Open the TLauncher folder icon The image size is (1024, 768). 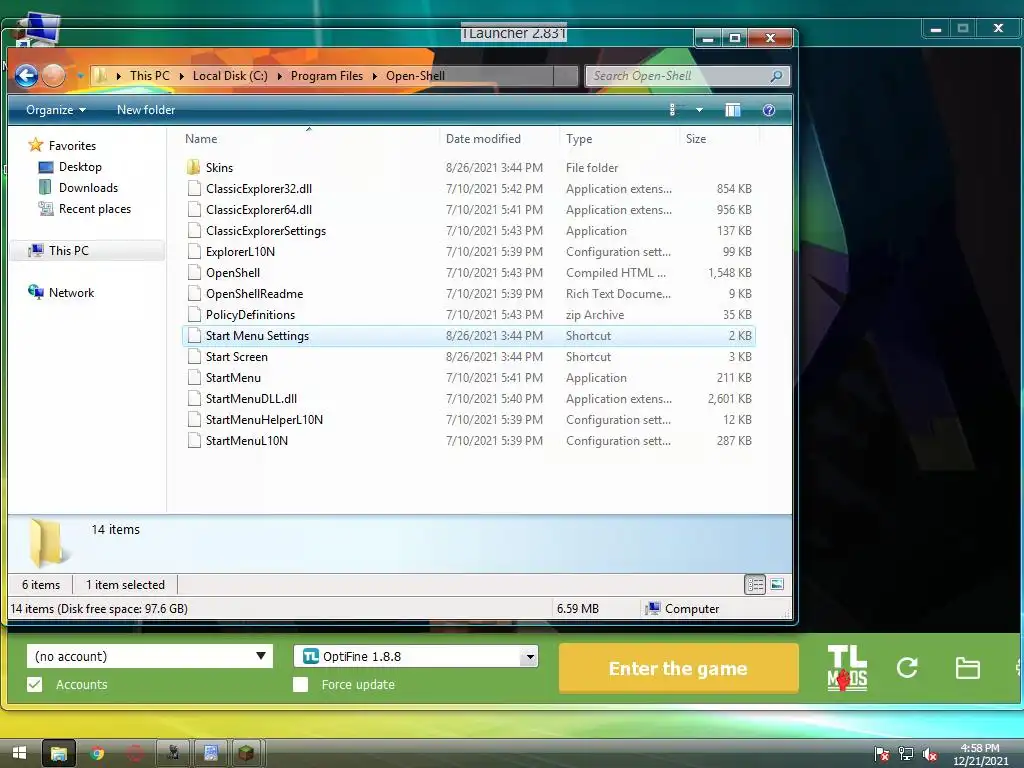pyautogui.click(x=967, y=668)
